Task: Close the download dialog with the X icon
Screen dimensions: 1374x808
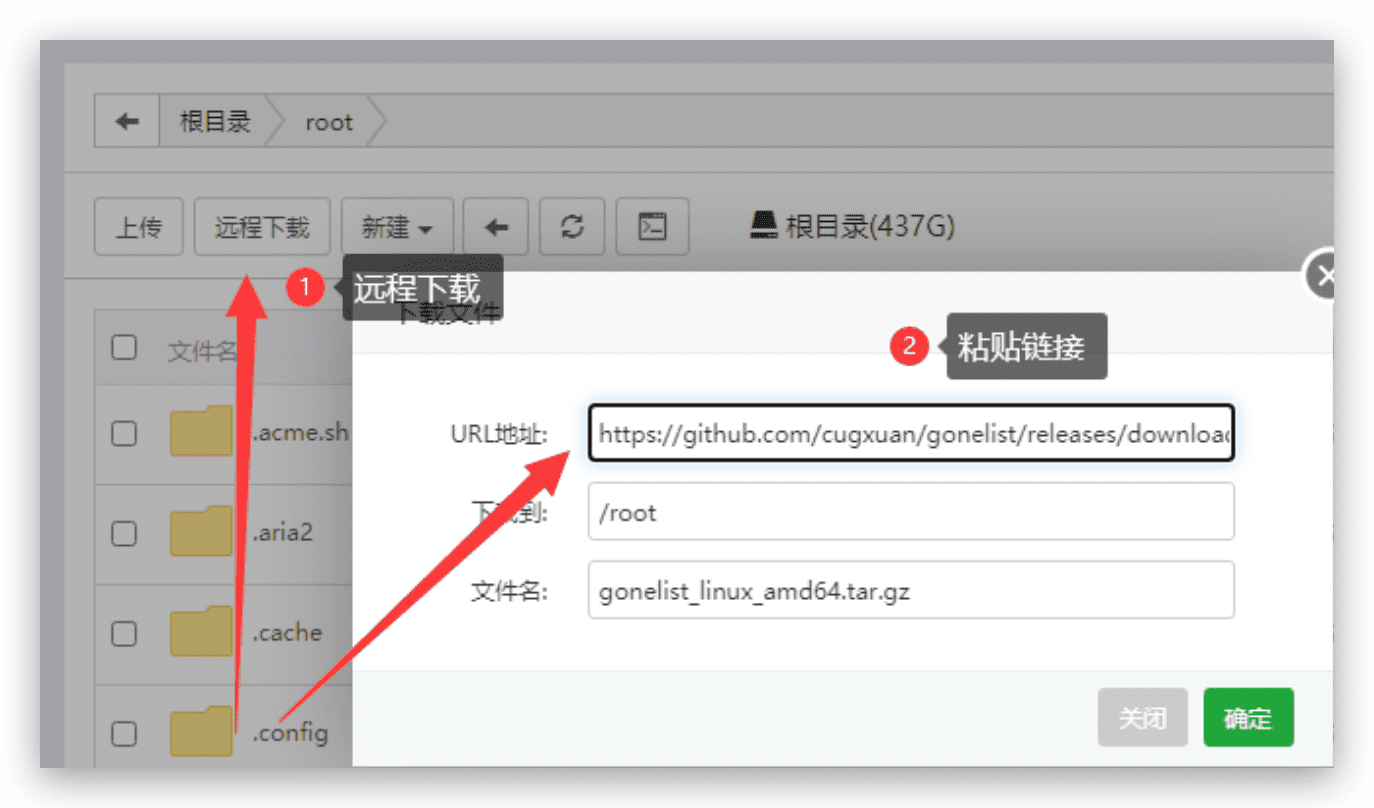Action: coord(1326,276)
